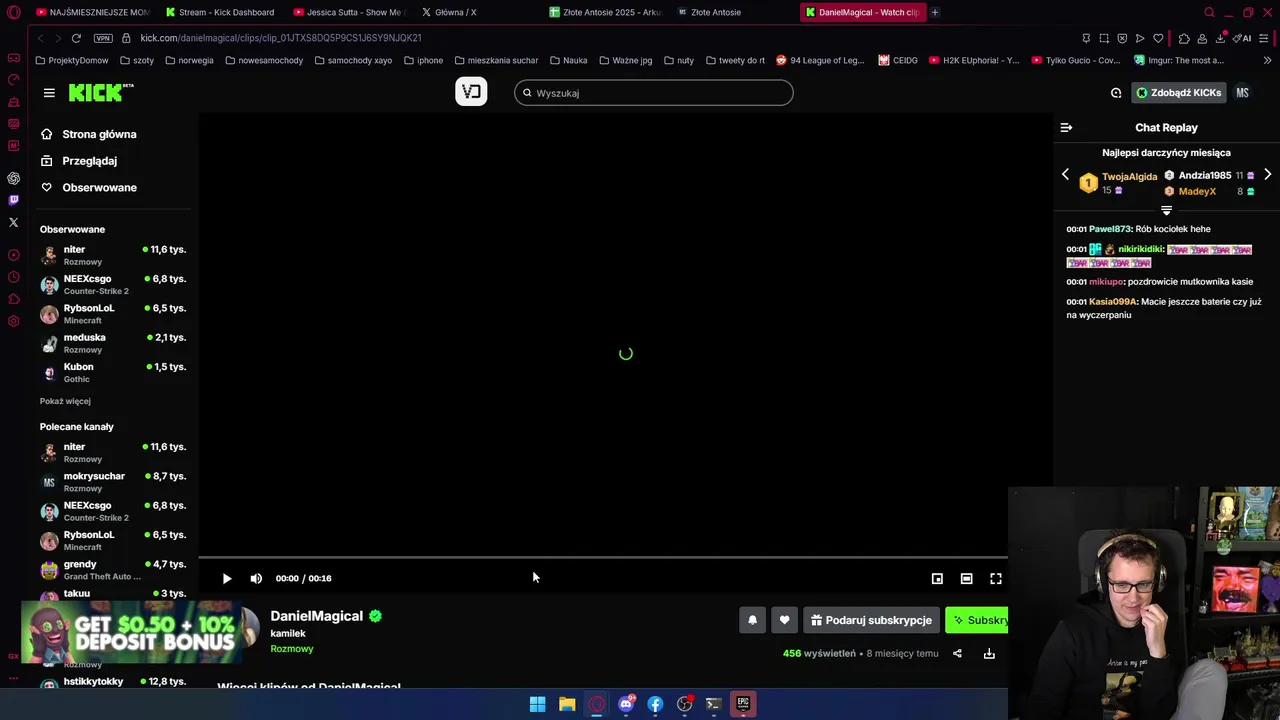Collapse the Chat Replay panel

pos(1066,128)
